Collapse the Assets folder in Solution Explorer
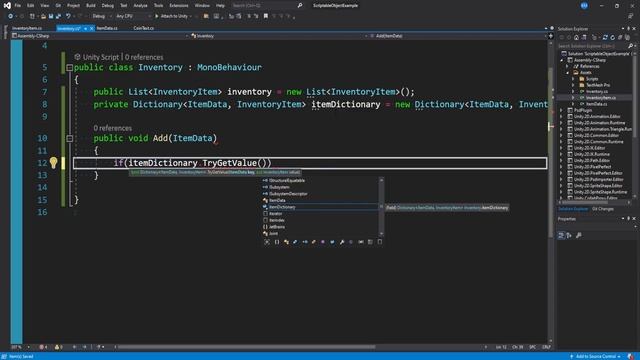The height and width of the screenshot is (360, 640). coord(567,73)
